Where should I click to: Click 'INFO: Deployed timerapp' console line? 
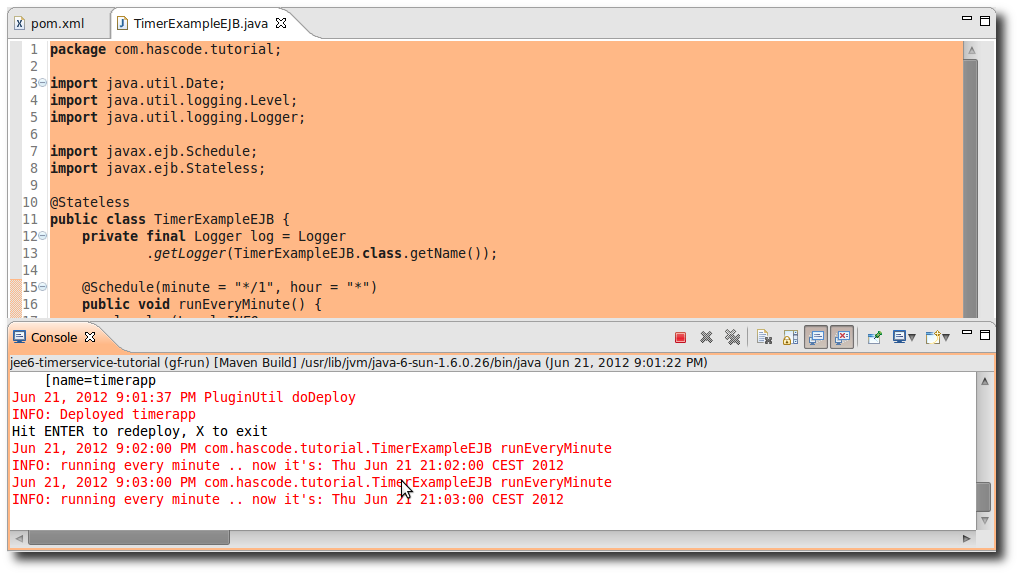(104, 414)
